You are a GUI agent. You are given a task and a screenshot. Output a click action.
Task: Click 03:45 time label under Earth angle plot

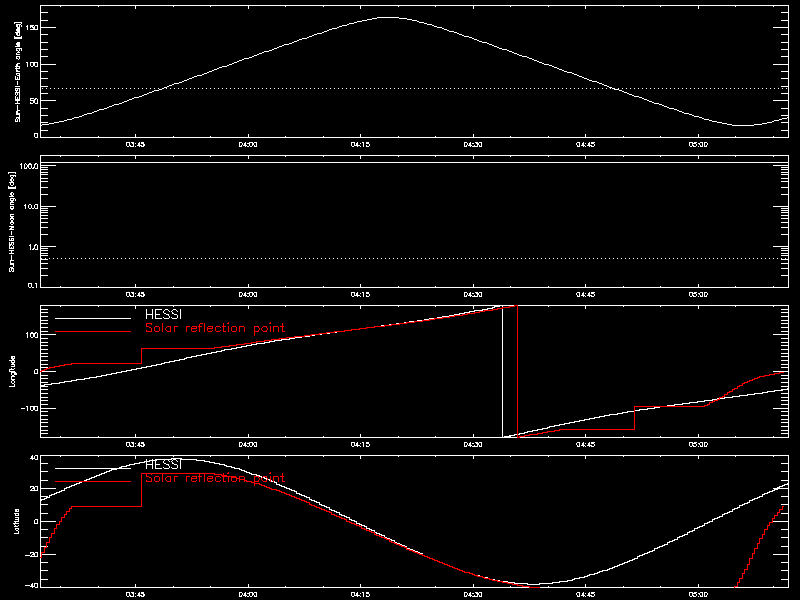coord(135,145)
